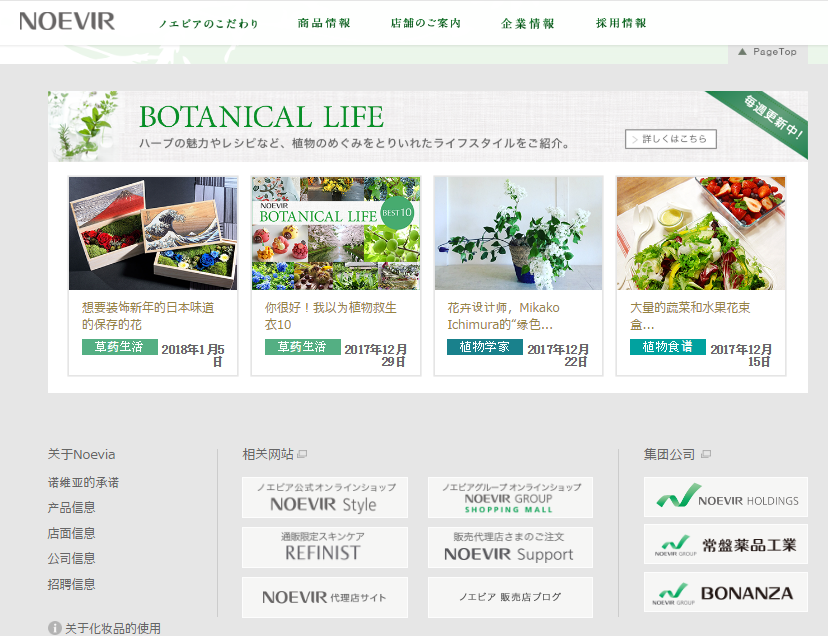
Task: Open the 诺维亚的承诺 footer link
Action: pyautogui.click(x=83, y=482)
